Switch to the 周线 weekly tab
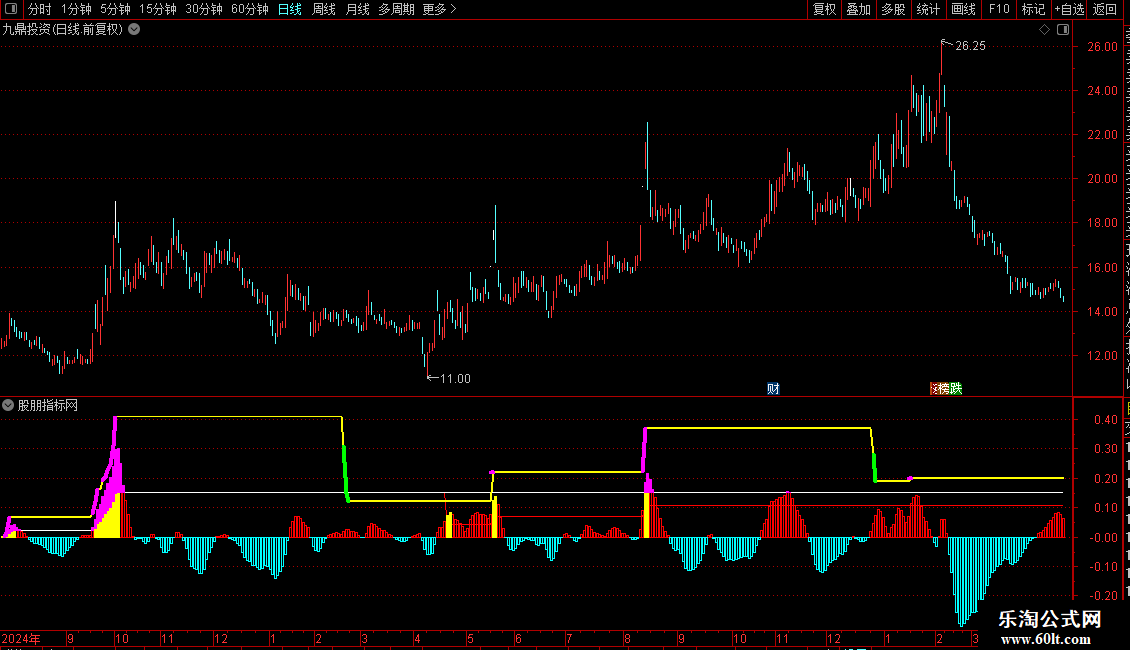This screenshot has width=1130, height=650. pos(324,9)
